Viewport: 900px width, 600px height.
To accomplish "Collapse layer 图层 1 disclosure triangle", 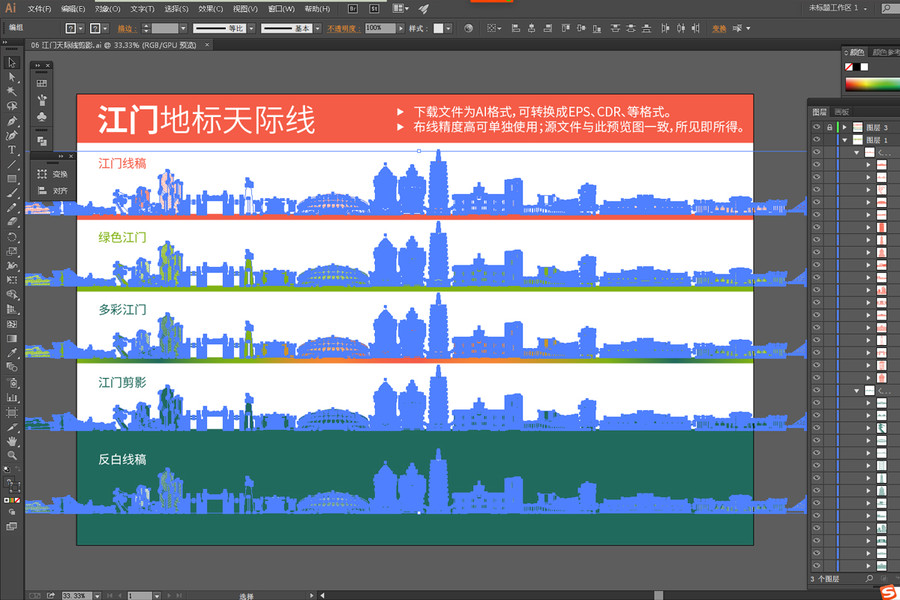I will pyautogui.click(x=844, y=140).
